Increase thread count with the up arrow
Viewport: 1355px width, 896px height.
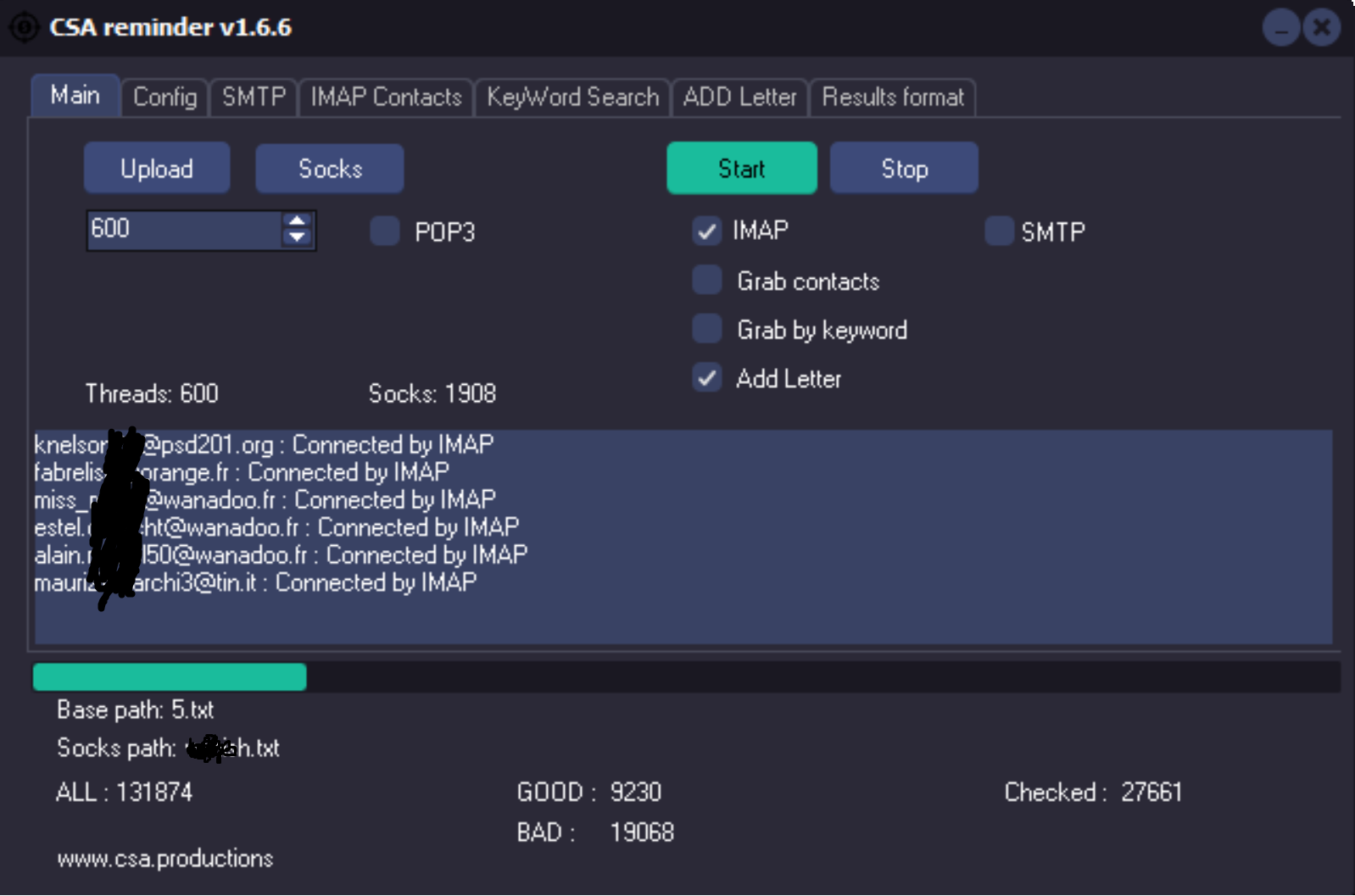pos(297,221)
